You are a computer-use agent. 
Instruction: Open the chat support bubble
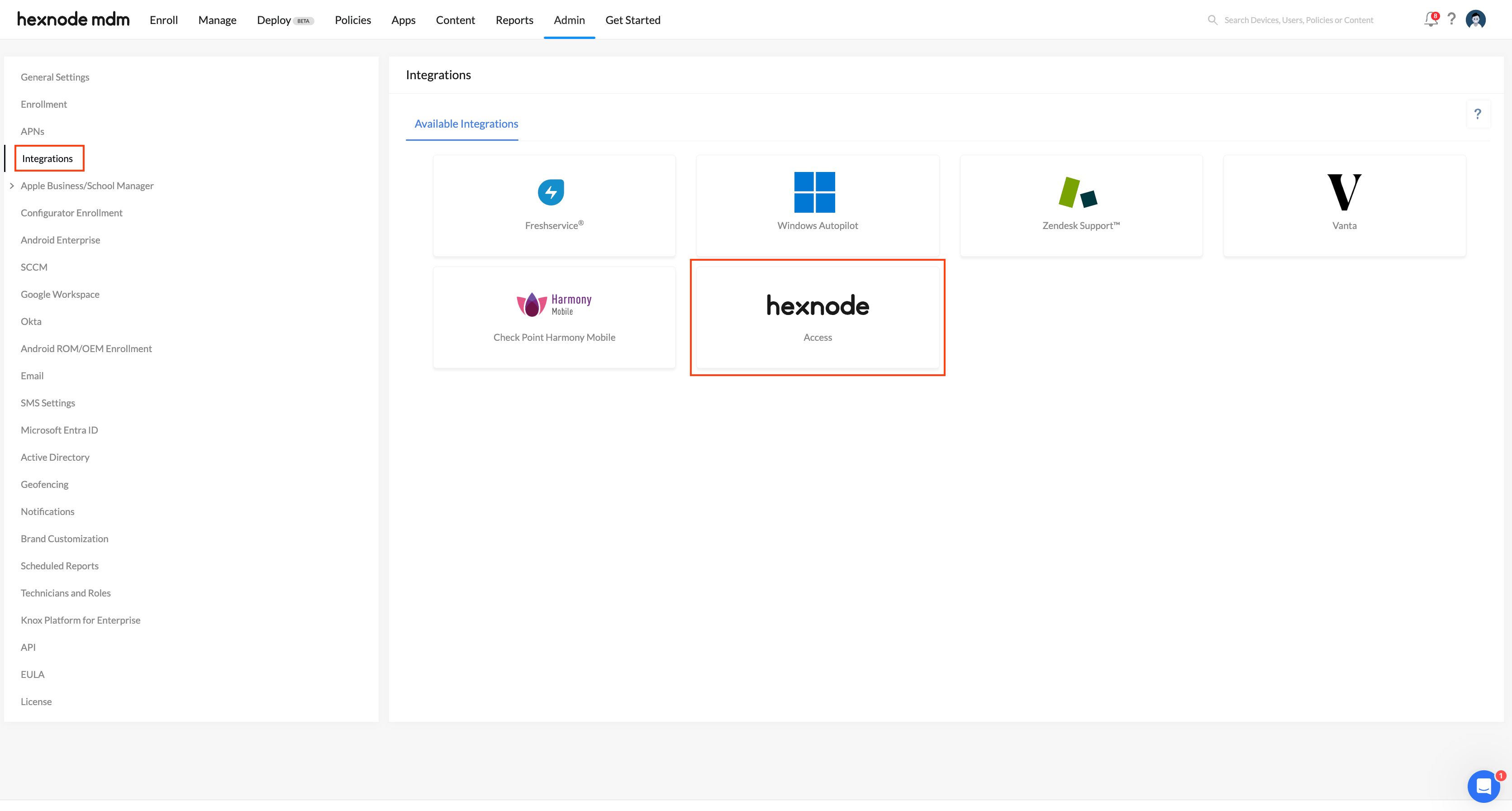1483,786
